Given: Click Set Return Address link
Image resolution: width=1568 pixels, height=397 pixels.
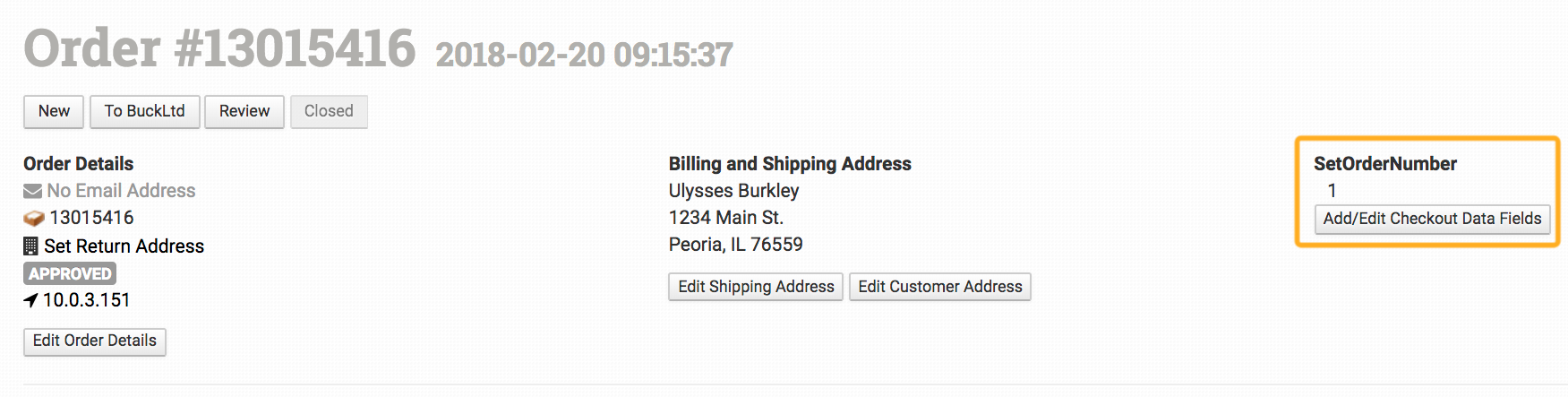Looking at the screenshot, I should pos(124,246).
